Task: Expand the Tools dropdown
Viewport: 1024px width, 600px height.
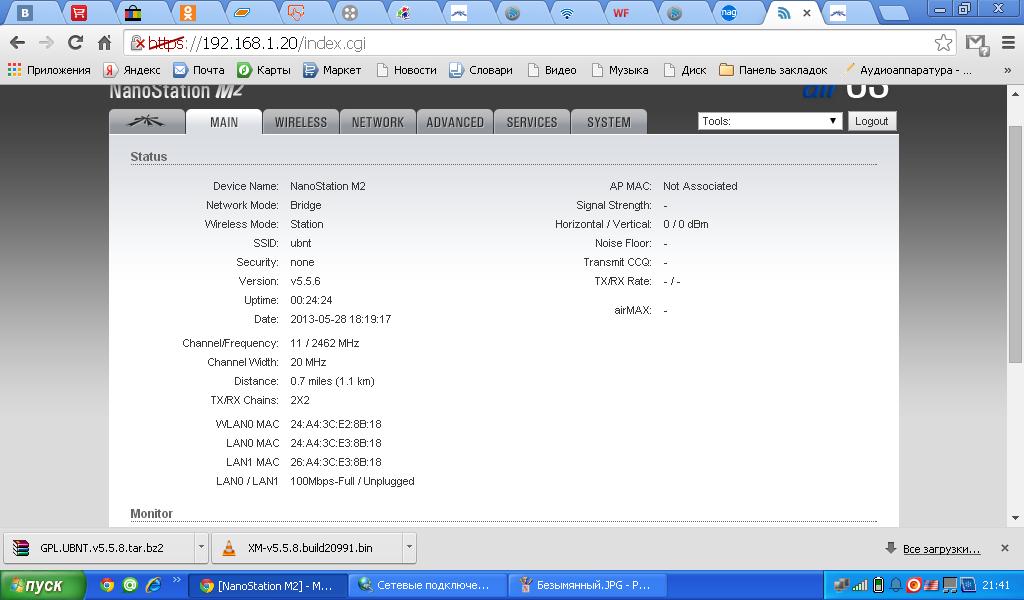Action: pyautogui.click(x=769, y=121)
